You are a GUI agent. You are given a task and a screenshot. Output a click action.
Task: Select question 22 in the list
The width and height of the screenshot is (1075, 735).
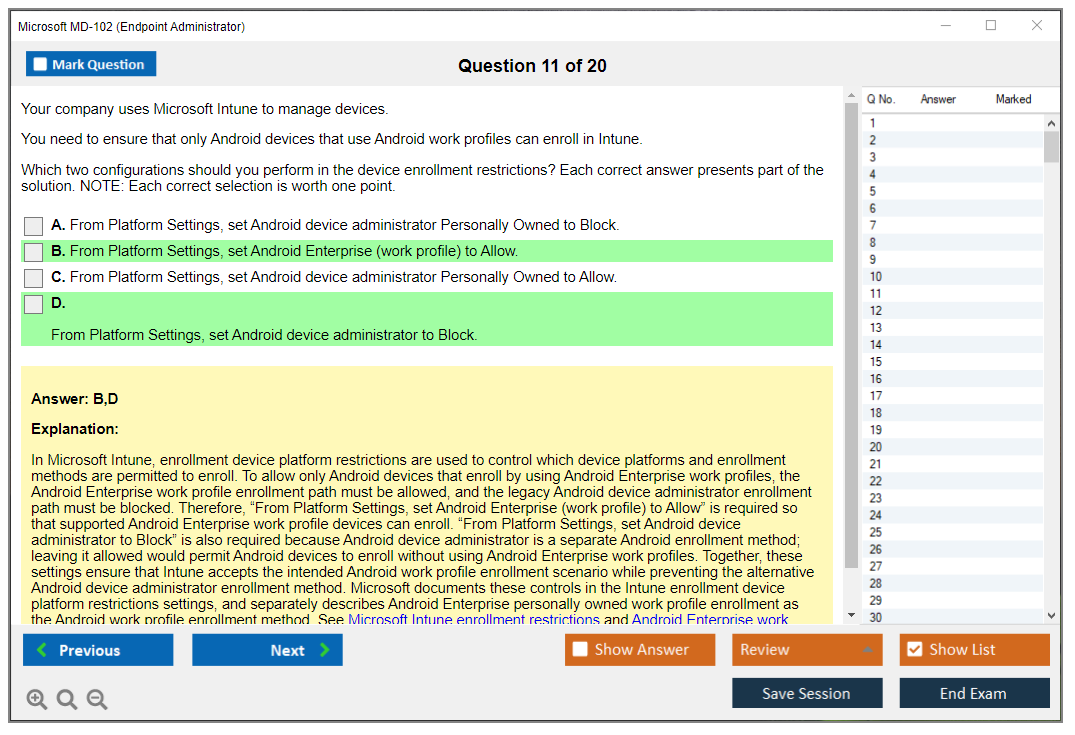pyautogui.click(x=953, y=481)
